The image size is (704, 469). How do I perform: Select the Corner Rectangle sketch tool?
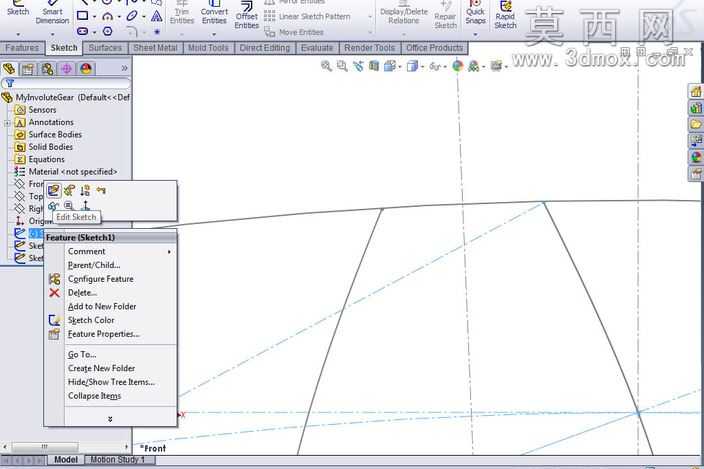(83, 17)
